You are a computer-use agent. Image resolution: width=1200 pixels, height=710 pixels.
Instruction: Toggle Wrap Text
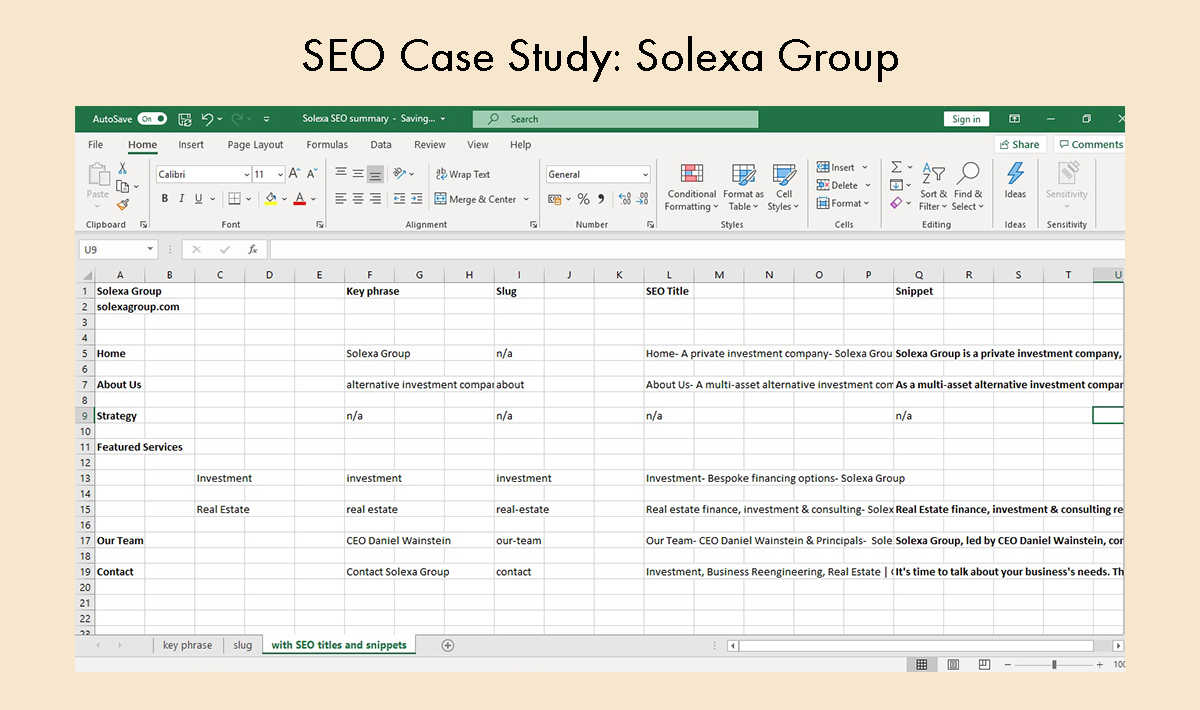click(463, 174)
